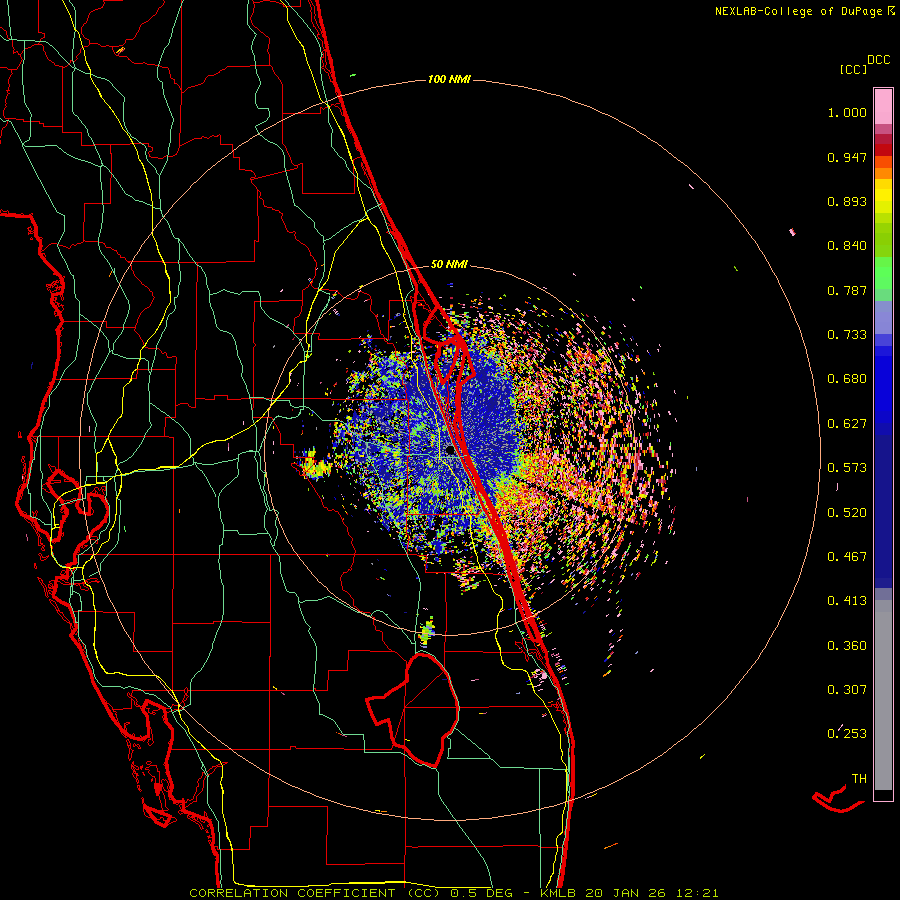The image size is (900, 900).
Task: Click the 0.680 legend value
Action: point(847,379)
